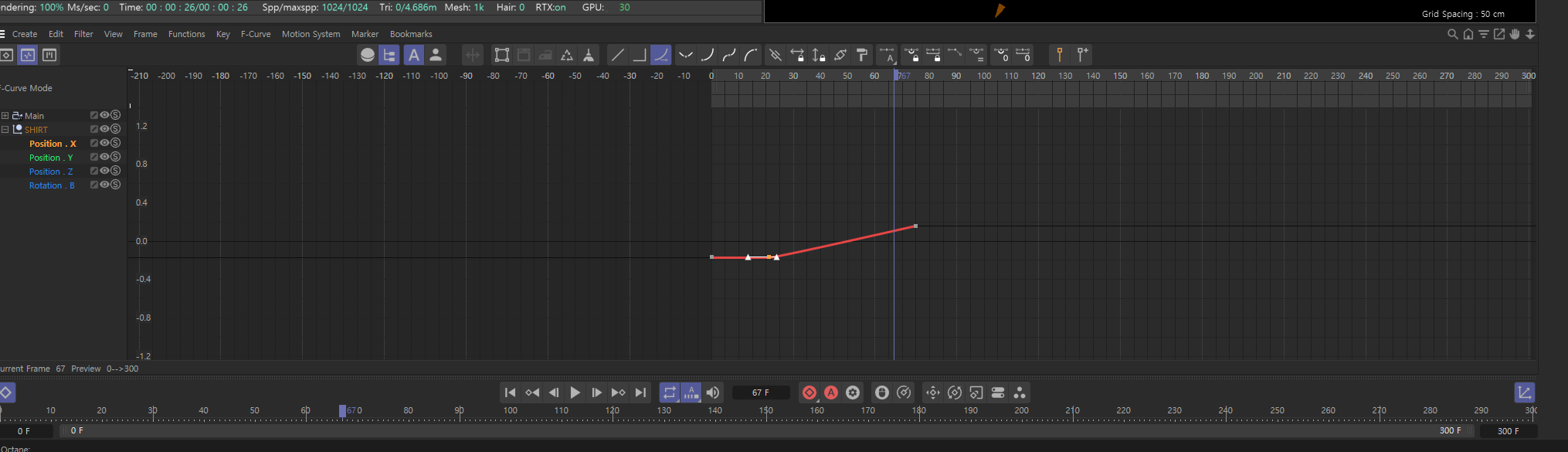Play the animation forward
This screenshot has height=452, width=1568.
[x=575, y=393]
